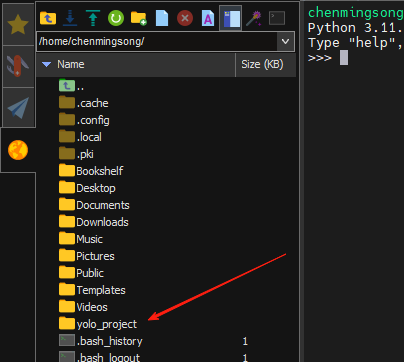The image size is (404, 362).
Task: Create a new file
Action: pos(162,18)
